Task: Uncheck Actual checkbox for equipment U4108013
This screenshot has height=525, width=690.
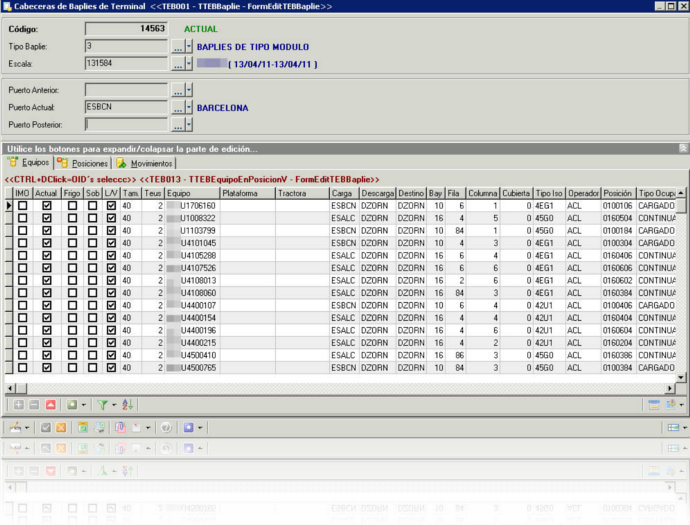Action: (x=47, y=280)
